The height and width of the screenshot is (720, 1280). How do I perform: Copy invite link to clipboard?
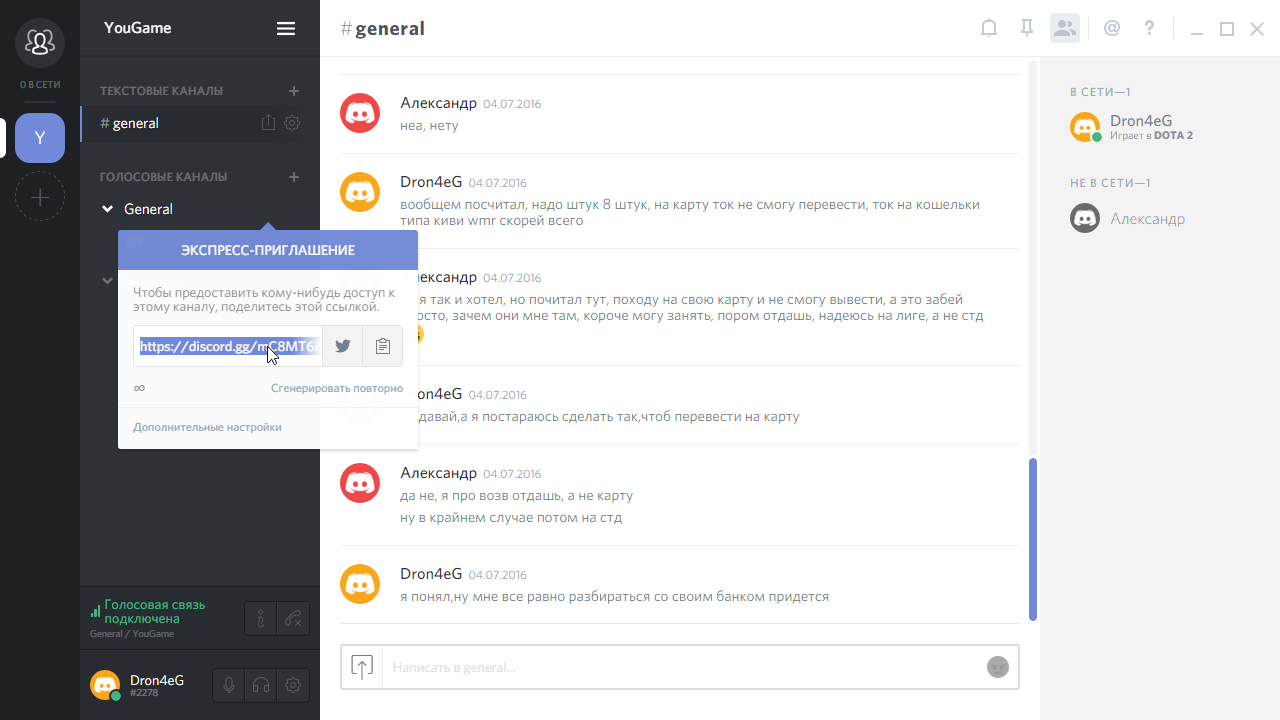coord(382,346)
